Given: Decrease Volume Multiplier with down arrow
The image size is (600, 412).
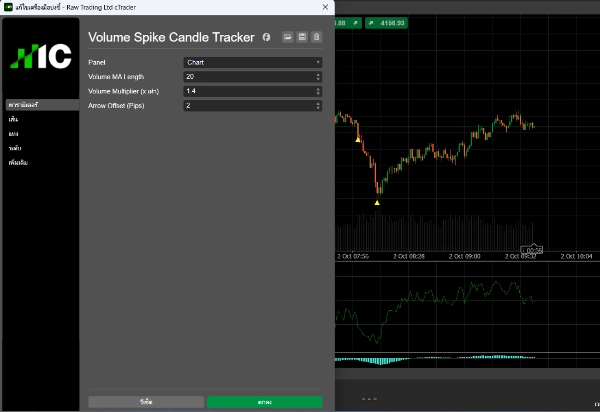Looking at the screenshot, I should (318, 93).
